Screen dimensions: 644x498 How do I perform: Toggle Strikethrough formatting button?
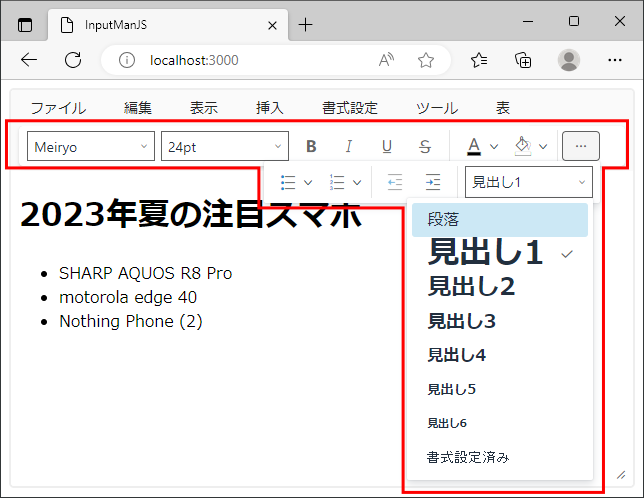[425, 146]
